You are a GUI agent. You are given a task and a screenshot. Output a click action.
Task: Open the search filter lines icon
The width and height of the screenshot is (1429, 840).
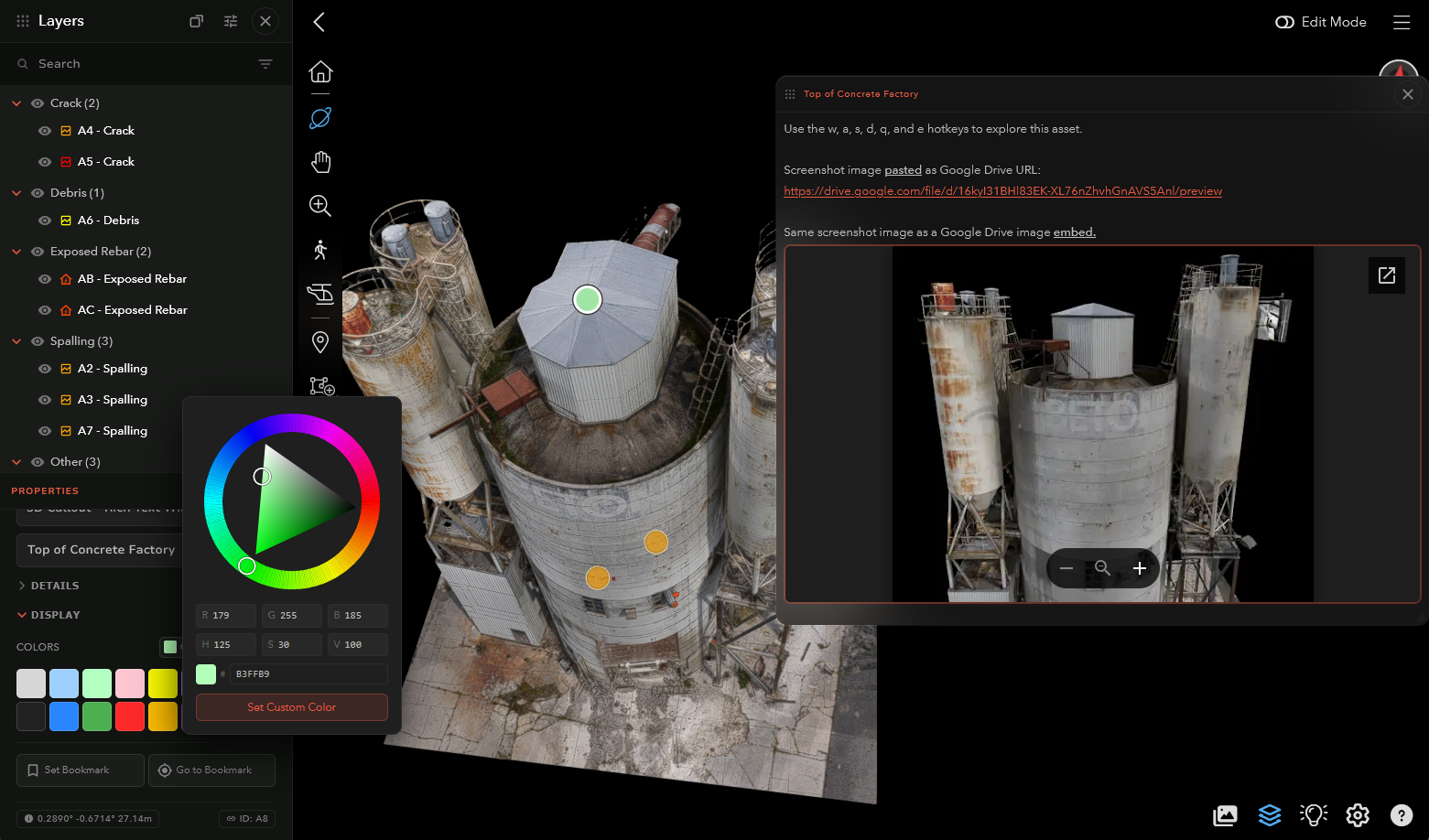(265, 64)
